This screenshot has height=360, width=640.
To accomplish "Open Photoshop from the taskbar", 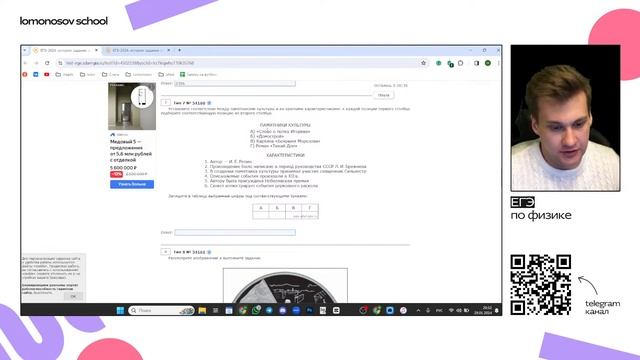I will point(309,311).
